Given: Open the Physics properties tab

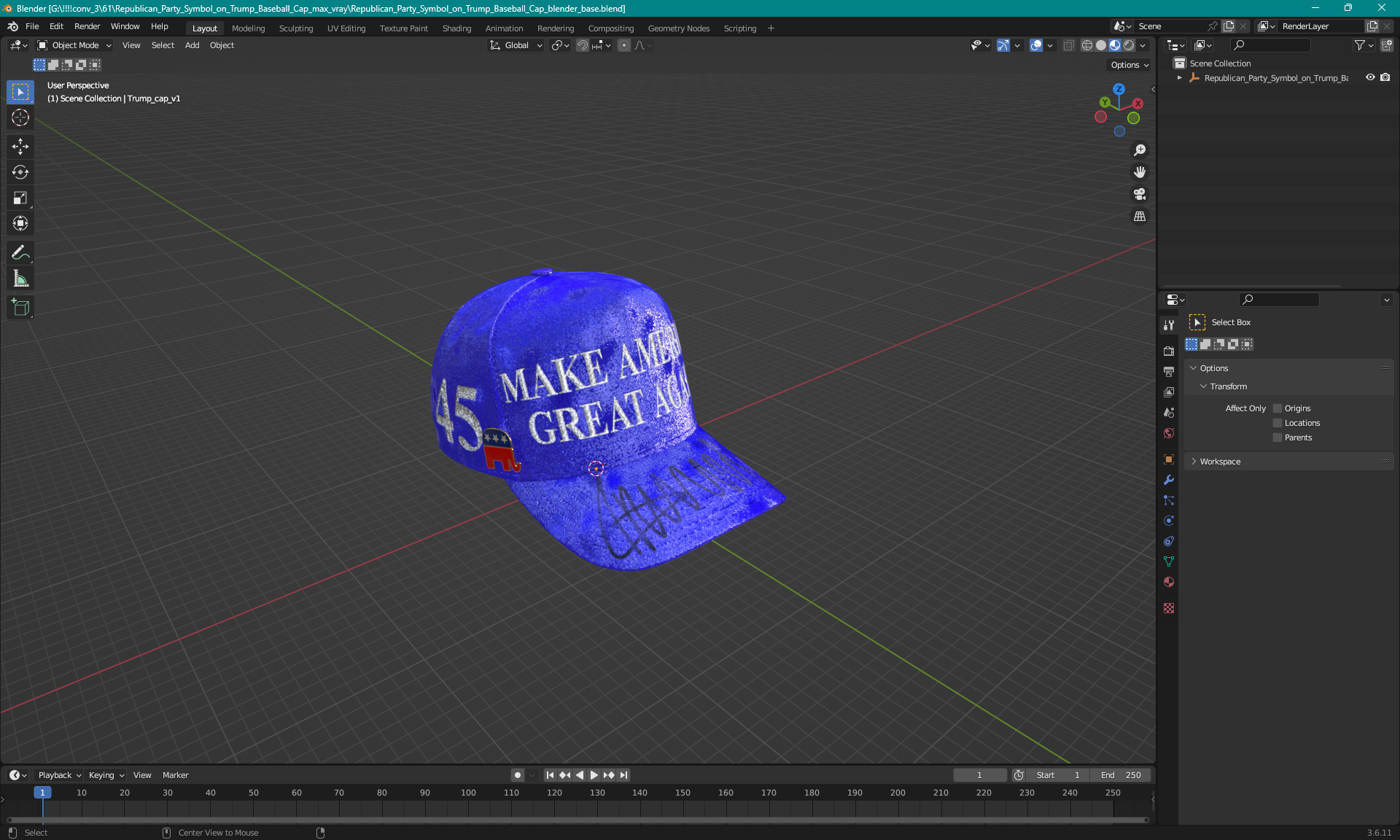Looking at the screenshot, I should [x=1169, y=521].
